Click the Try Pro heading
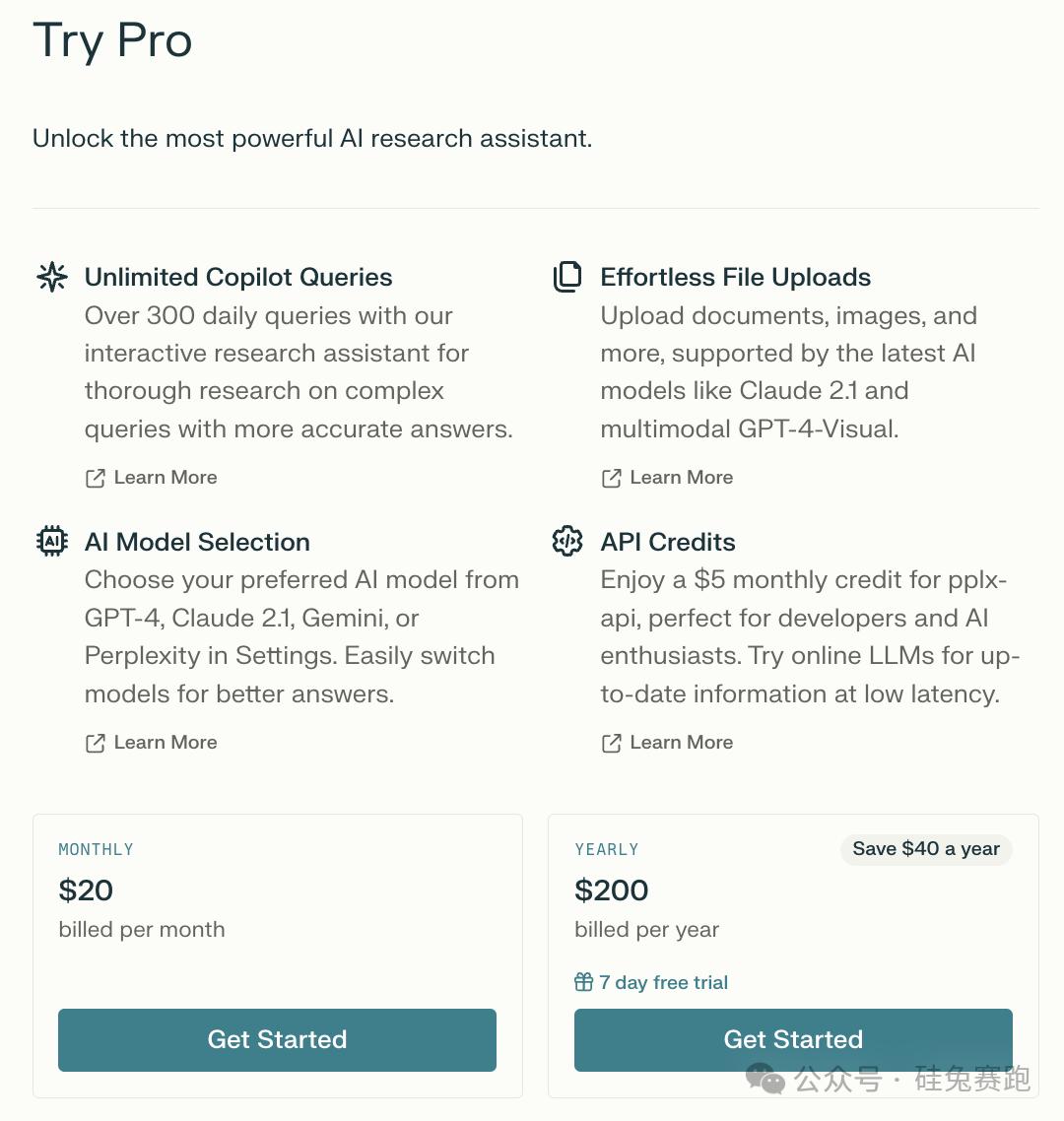This screenshot has height=1121, width=1064. click(x=112, y=41)
